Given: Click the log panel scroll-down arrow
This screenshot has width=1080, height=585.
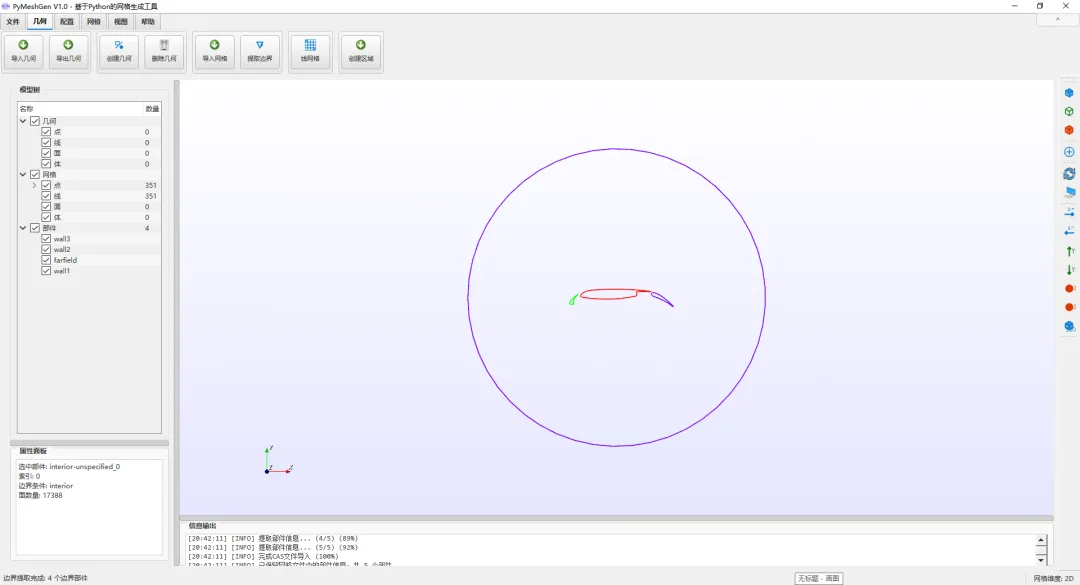Looking at the screenshot, I should pyautogui.click(x=1041, y=559).
